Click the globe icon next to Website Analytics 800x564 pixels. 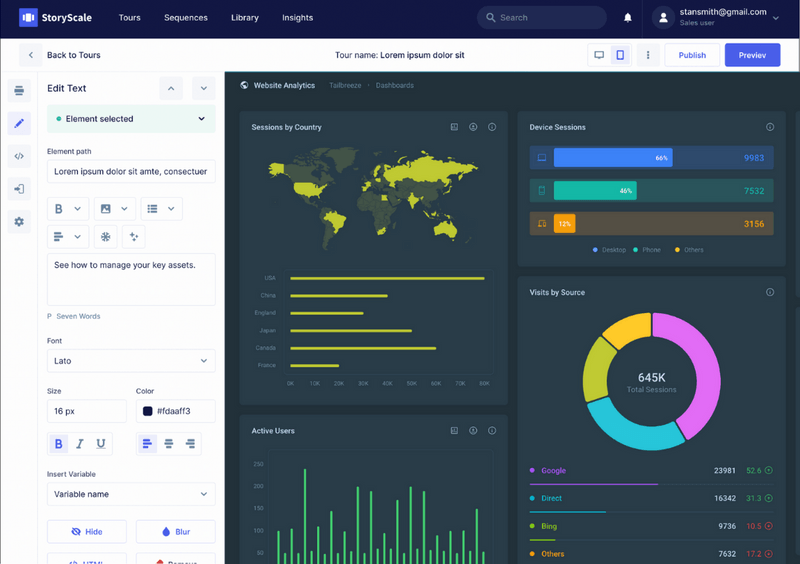coord(244,85)
